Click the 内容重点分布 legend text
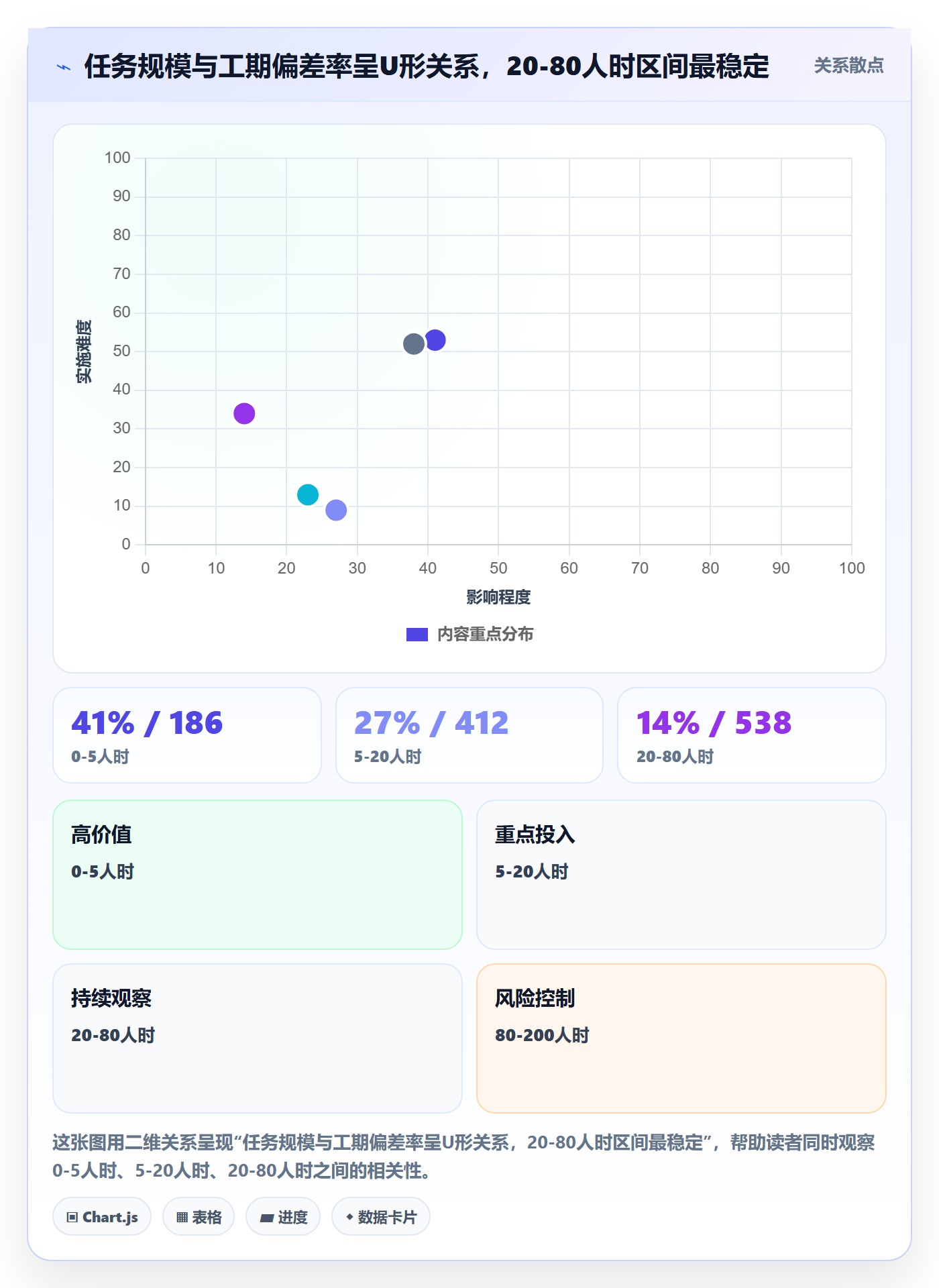The image size is (939, 1288). pos(485,635)
